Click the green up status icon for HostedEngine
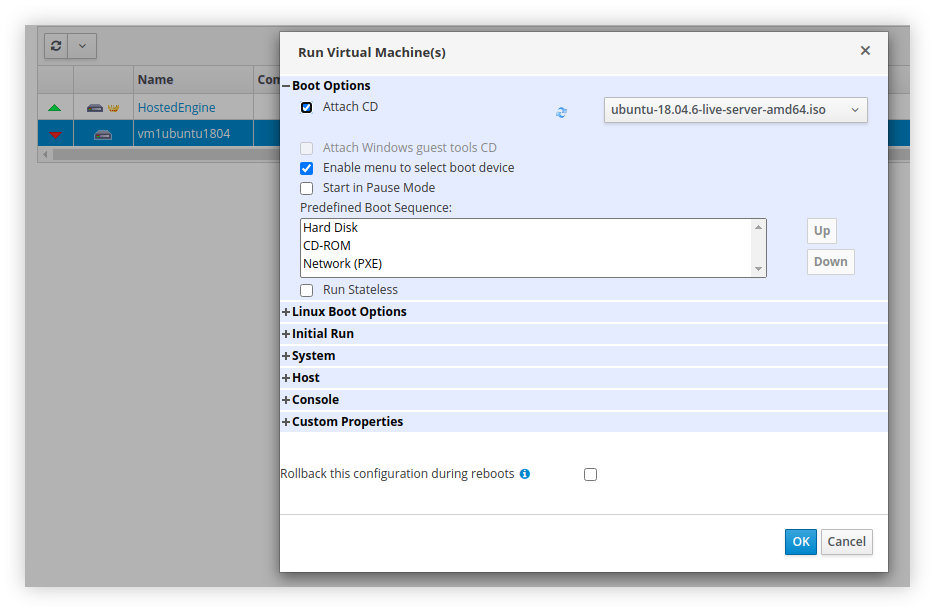The width and height of the screenshot is (935, 612). pos(55,108)
